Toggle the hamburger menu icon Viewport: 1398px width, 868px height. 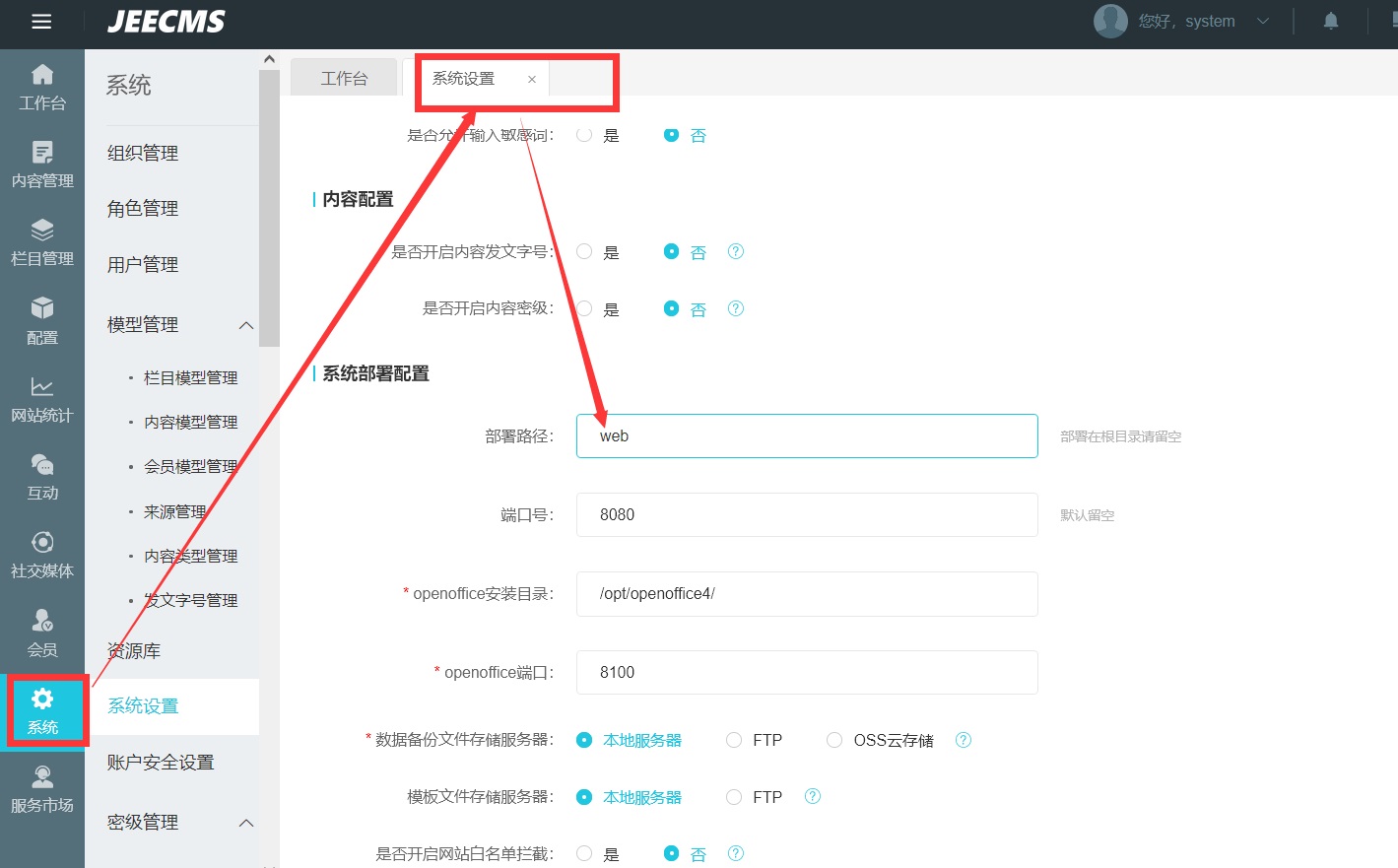tap(41, 22)
